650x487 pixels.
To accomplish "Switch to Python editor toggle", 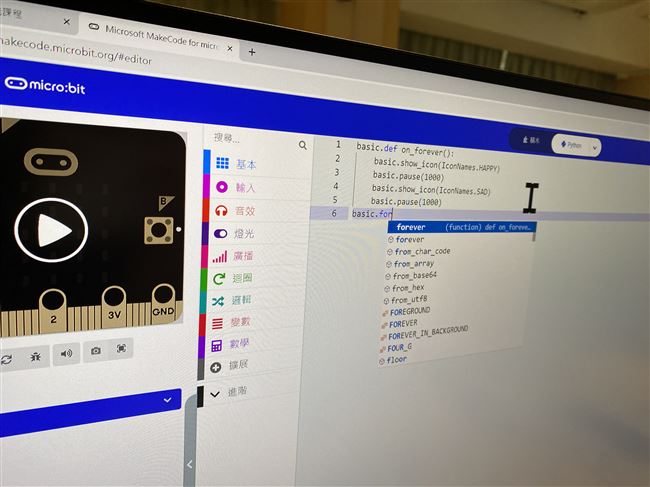I will pos(571,145).
